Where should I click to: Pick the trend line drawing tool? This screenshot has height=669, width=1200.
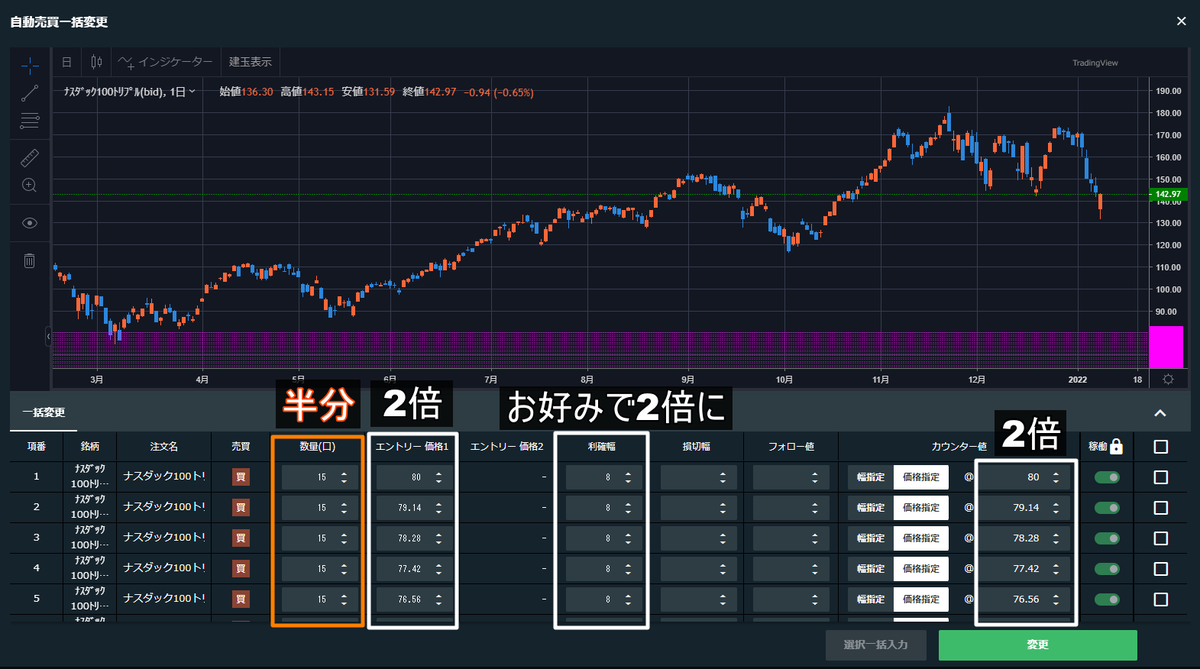(x=30, y=93)
